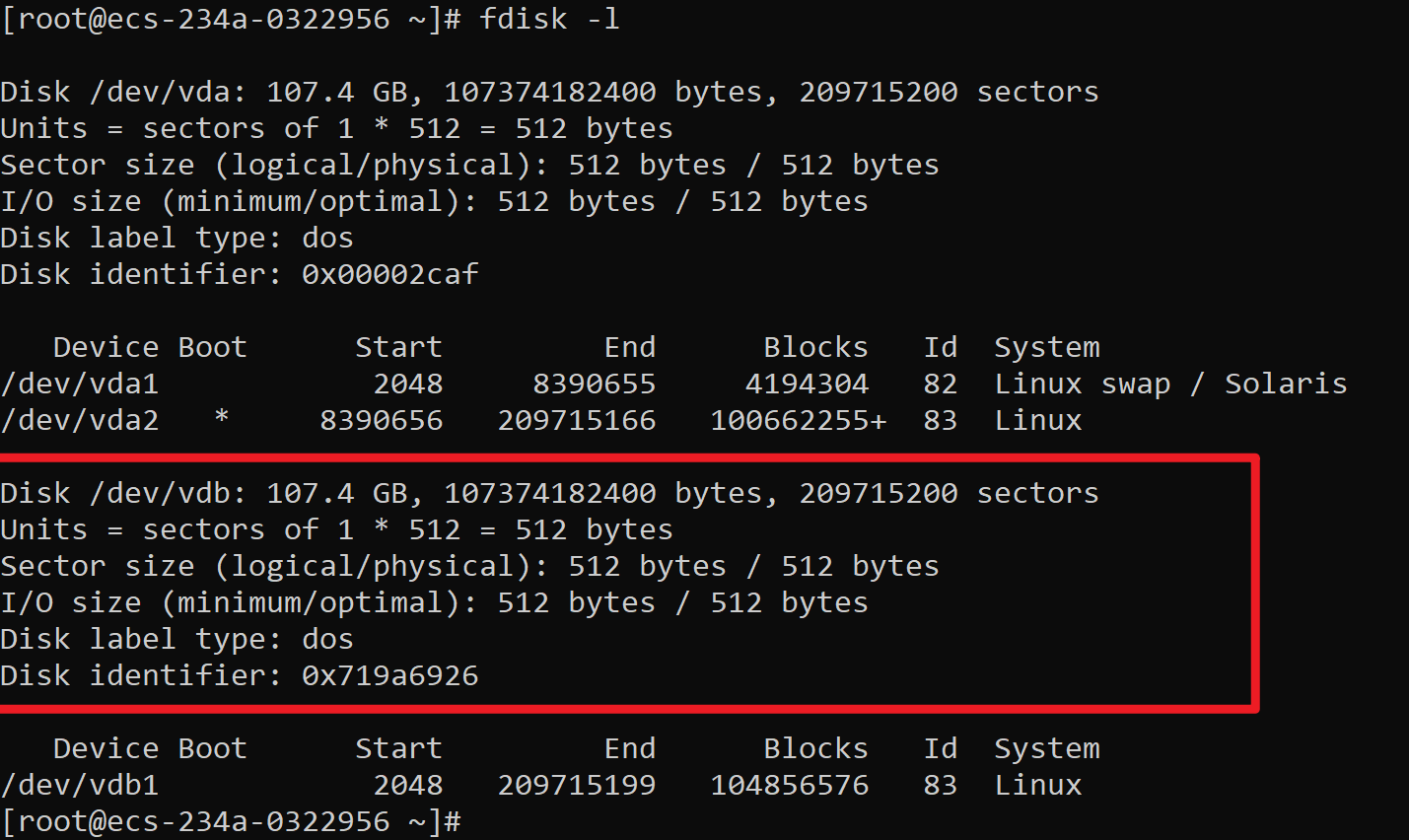Click the boot asterisk on the /dev/vda2 row
Image resolution: width=1409 pixels, height=840 pixels.
tap(222, 418)
